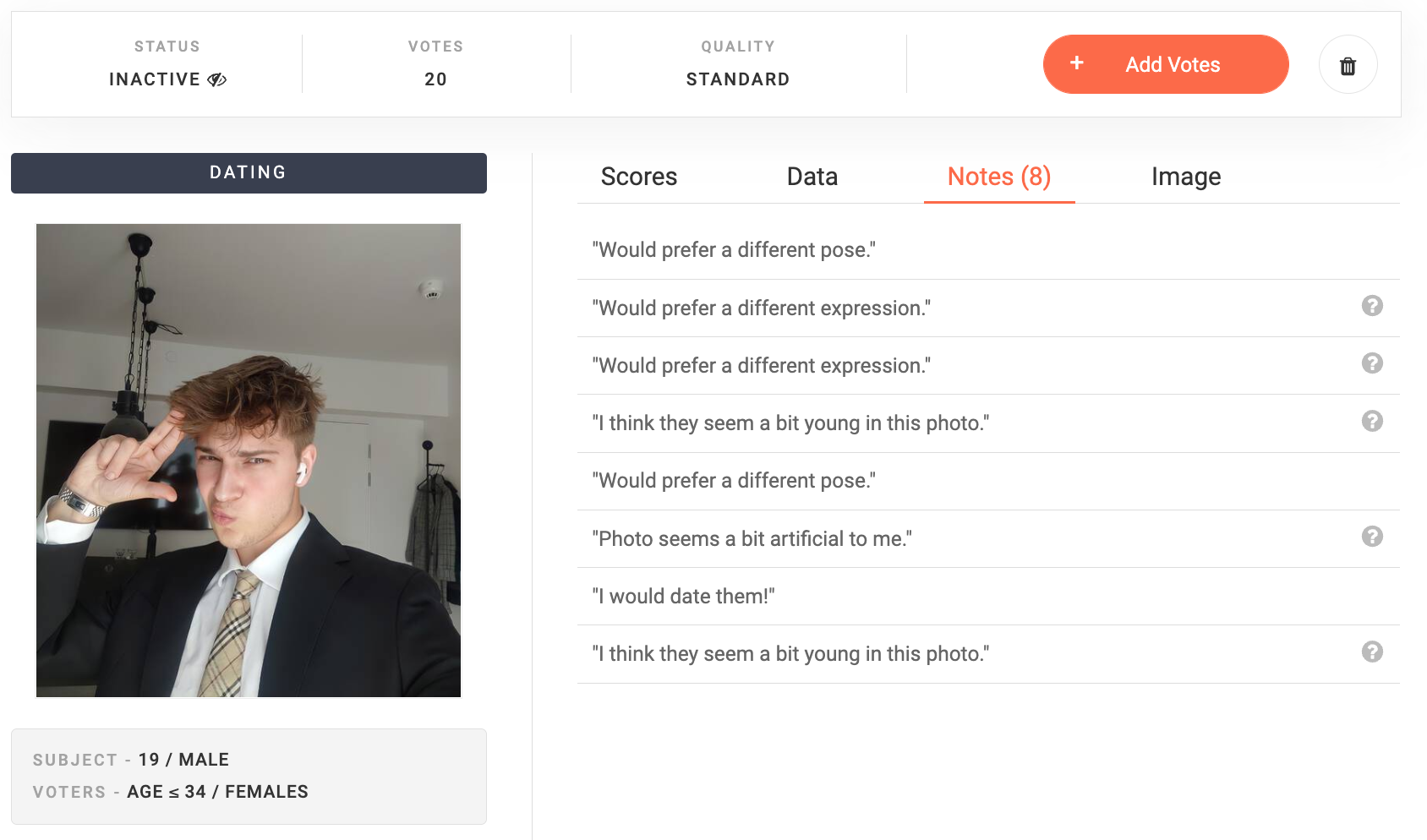This screenshot has width=1427, height=840.
Task: Click help icon beside second 'different expression' note
Action: pyautogui.click(x=1372, y=363)
